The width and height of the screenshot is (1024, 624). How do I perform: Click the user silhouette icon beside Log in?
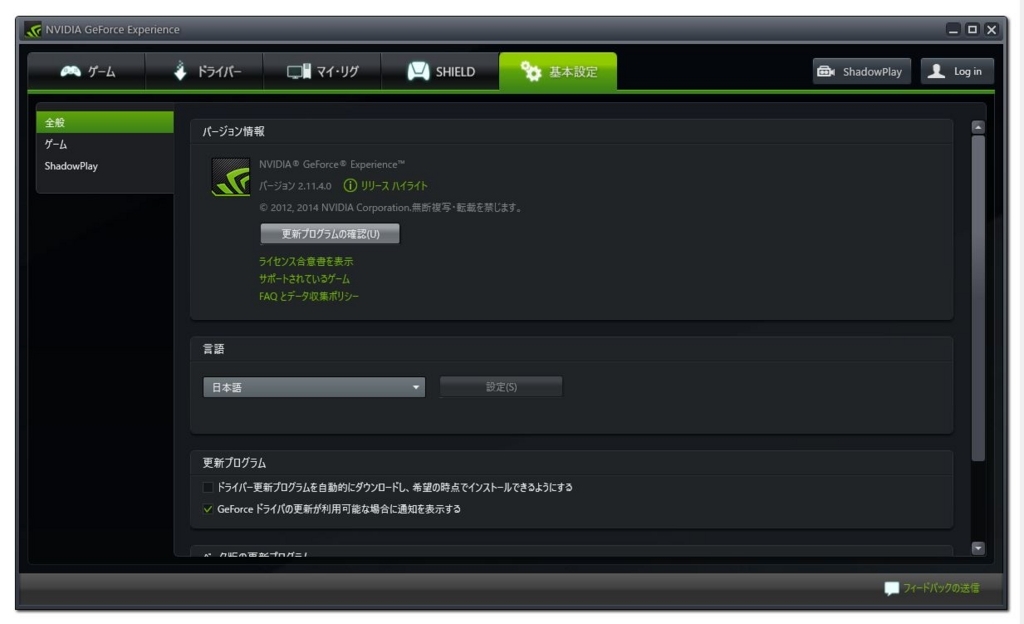click(936, 70)
